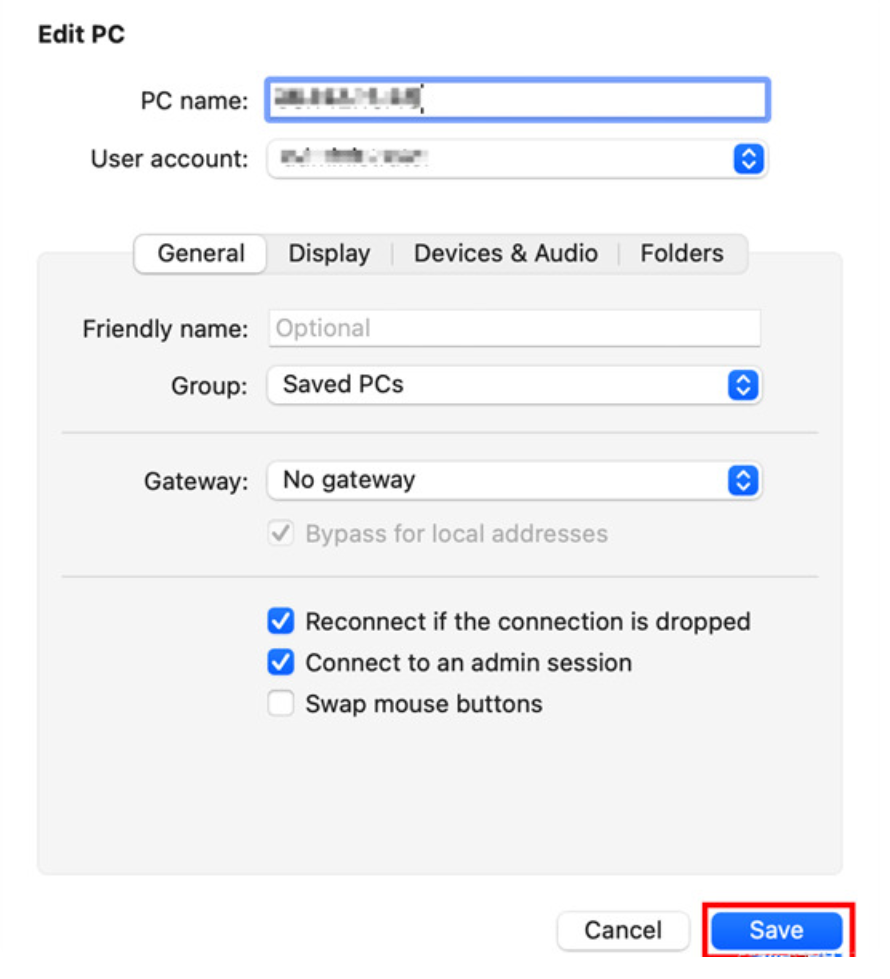The height and width of the screenshot is (979, 890).
Task: Click the Swap mouse buttons label
Action: 423,704
